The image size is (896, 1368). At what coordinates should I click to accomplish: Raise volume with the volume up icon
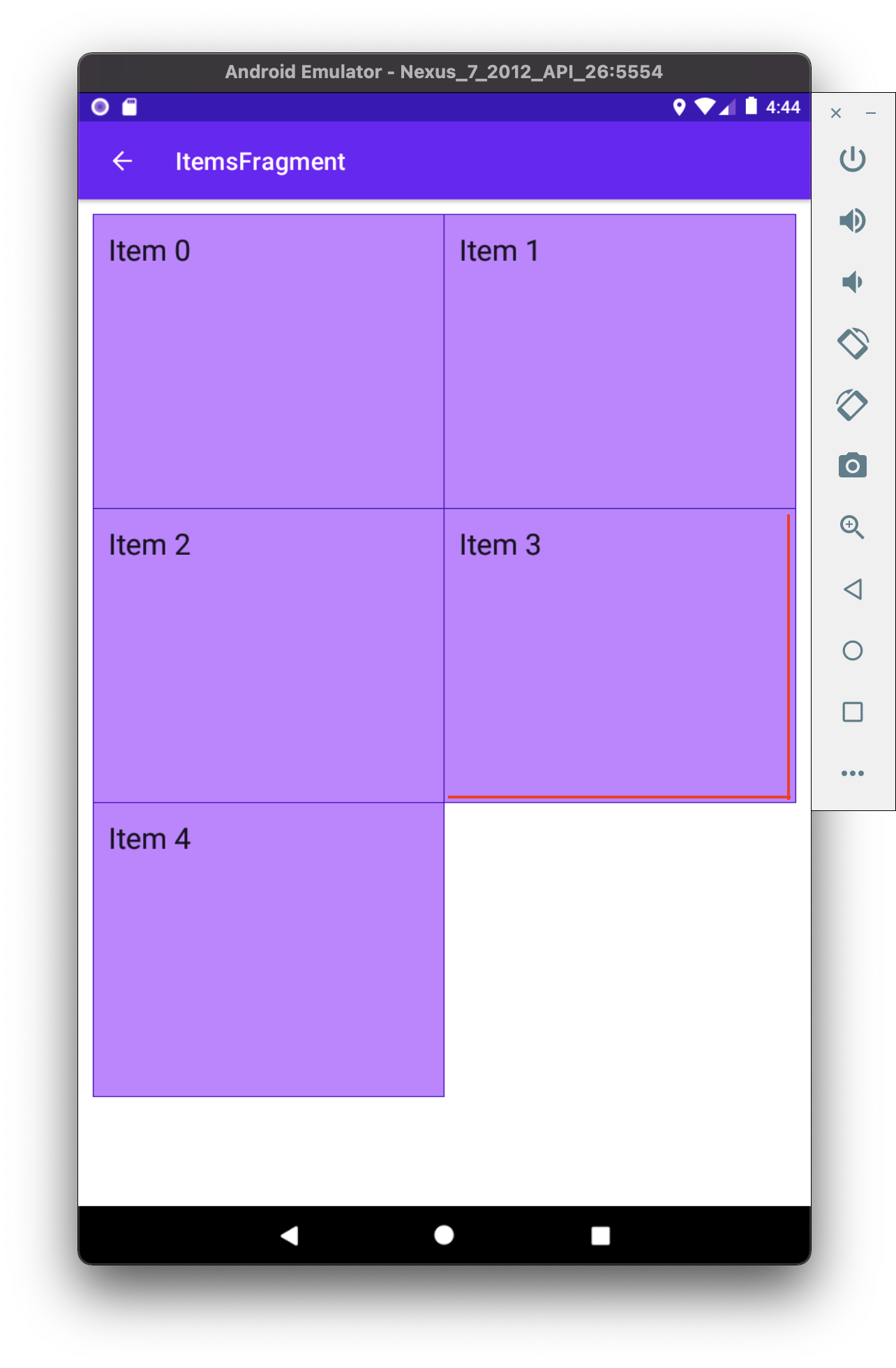point(852,221)
